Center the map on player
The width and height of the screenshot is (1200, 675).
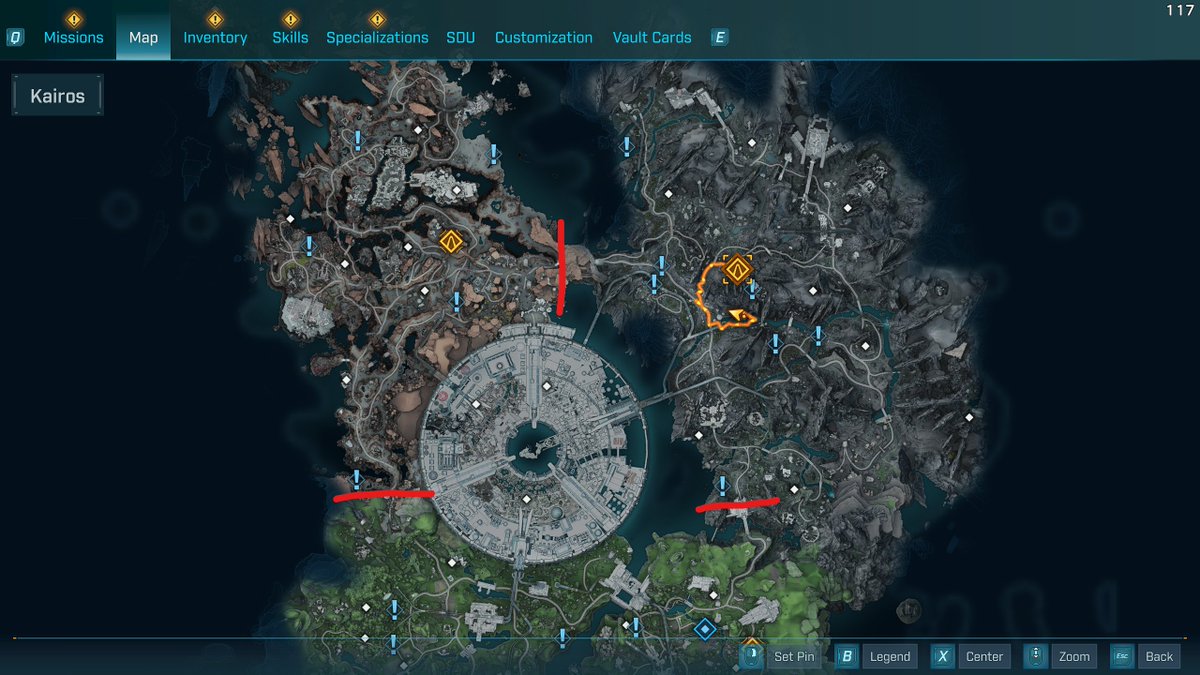coord(984,656)
